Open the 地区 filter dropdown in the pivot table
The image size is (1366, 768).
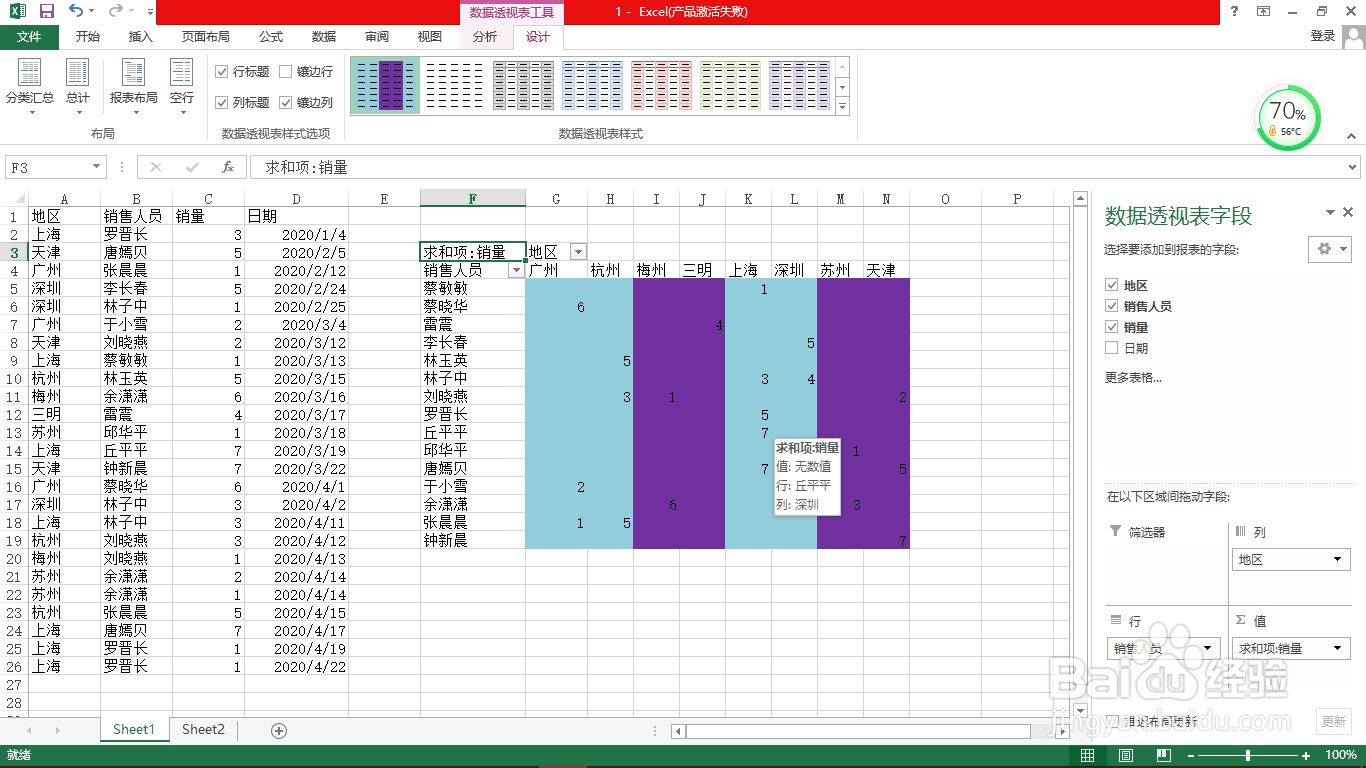click(x=577, y=251)
